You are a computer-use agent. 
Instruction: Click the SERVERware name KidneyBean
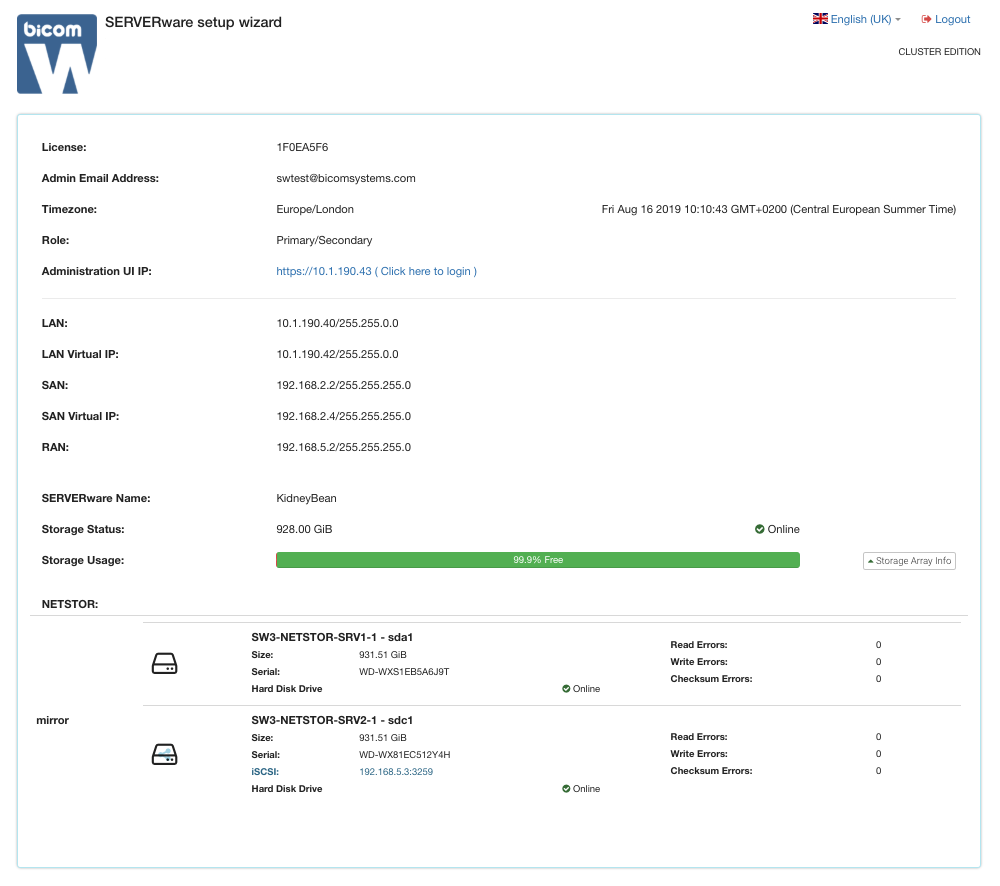pyautogui.click(x=306, y=498)
